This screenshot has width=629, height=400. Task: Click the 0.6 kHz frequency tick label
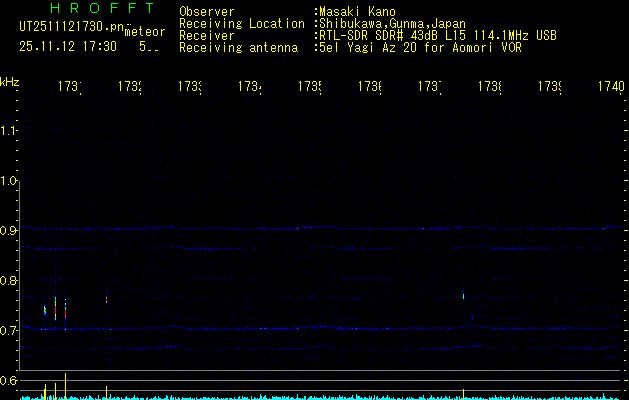tap(10, 381)
